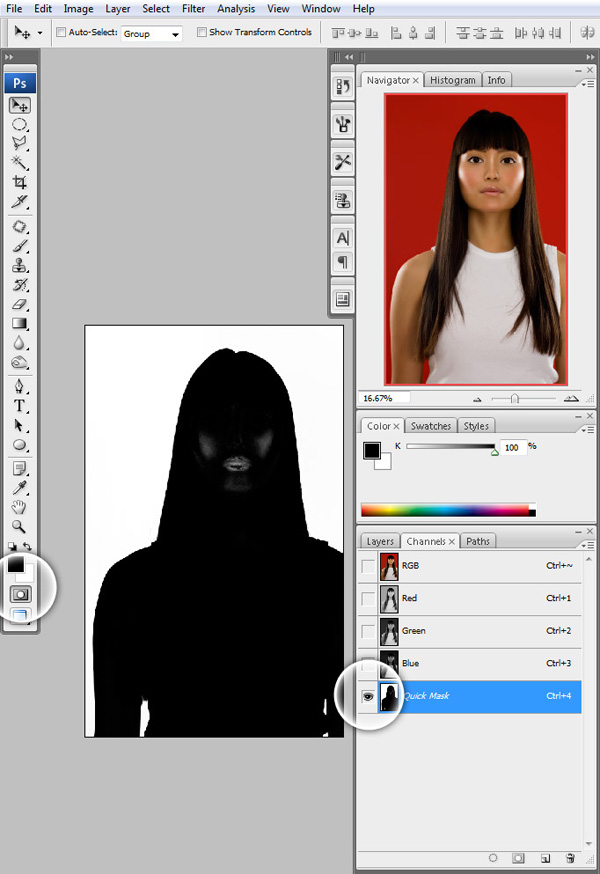Expand the toolbox with double arrows
This screenshot has height=874, width=600.
pyautogui.click(x=8, y=57)
